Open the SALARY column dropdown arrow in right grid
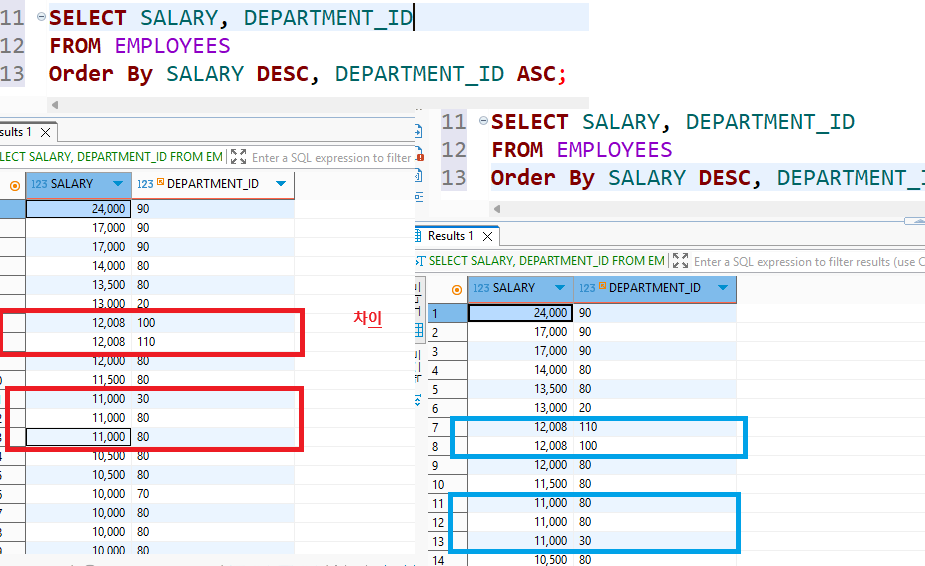Viewport: 925px width, 566px height. 560,287
